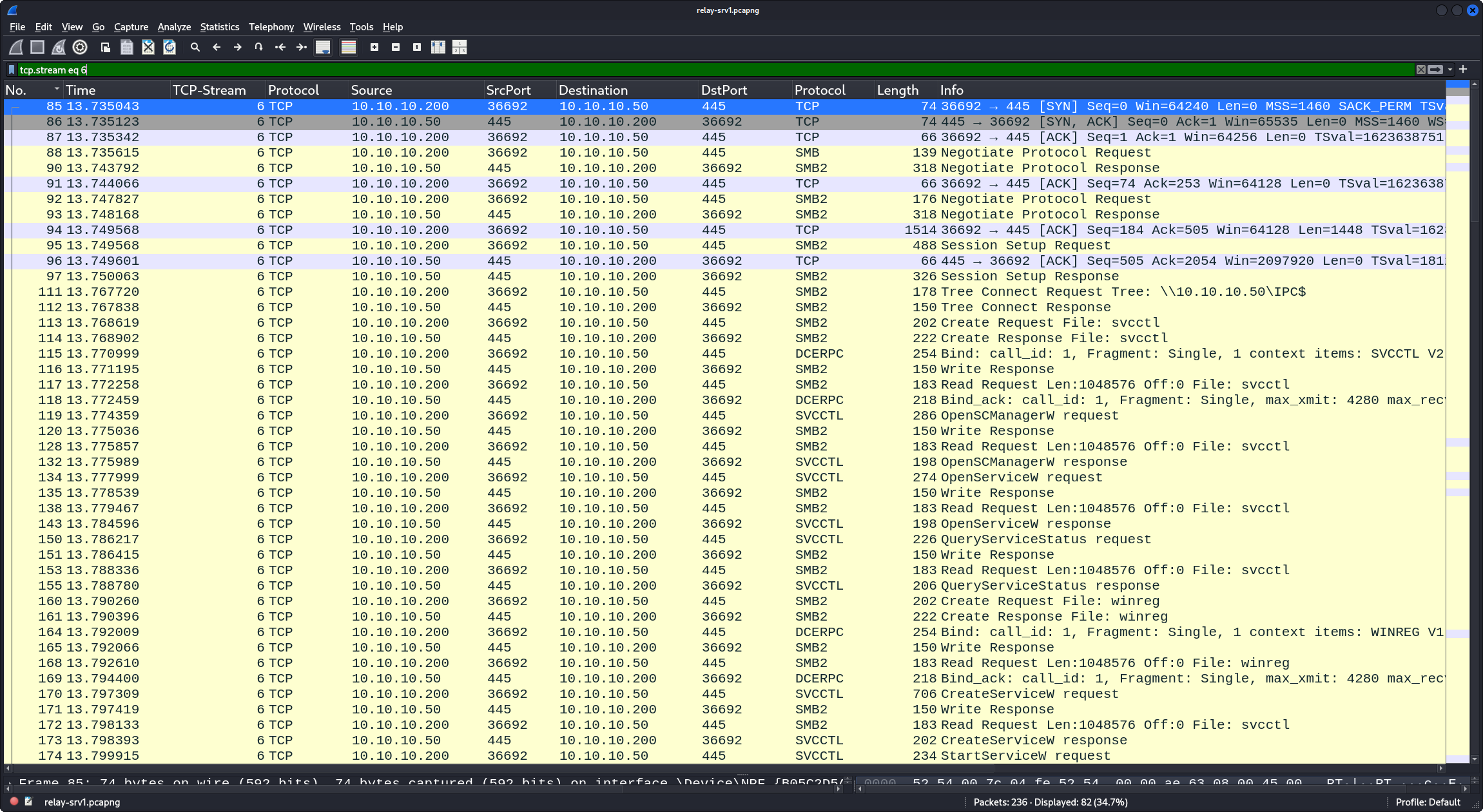The width and height of the screenshot is (1483, 812).
Task: Sort by Source column header
Action: click(x=416, y=90)
